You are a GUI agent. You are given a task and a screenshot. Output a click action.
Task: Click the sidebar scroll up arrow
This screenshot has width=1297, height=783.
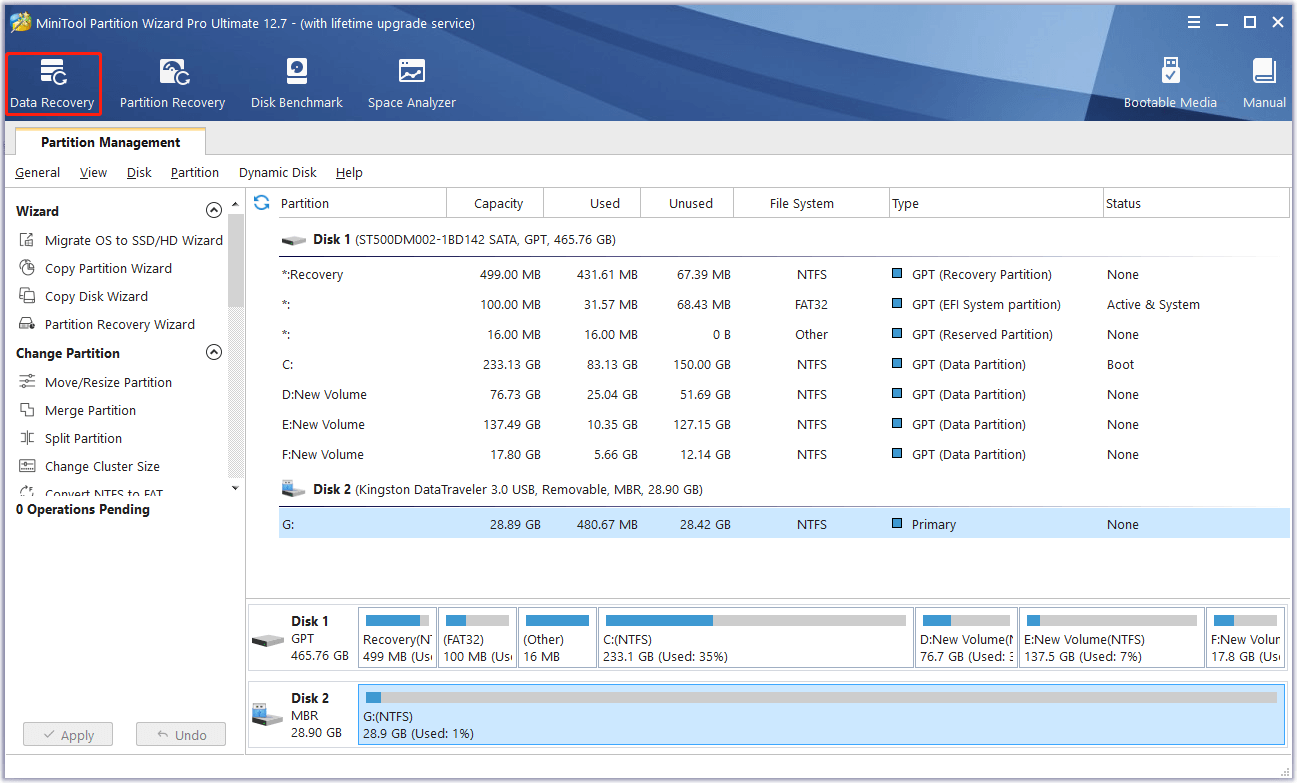click(x=236, y=204)
